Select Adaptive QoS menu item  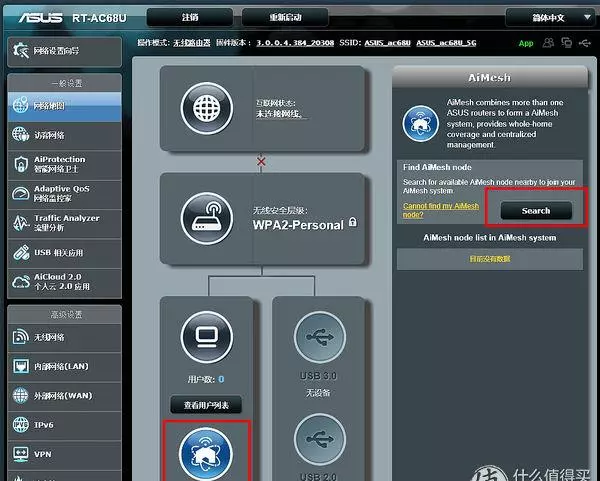(x=65, y=194)
